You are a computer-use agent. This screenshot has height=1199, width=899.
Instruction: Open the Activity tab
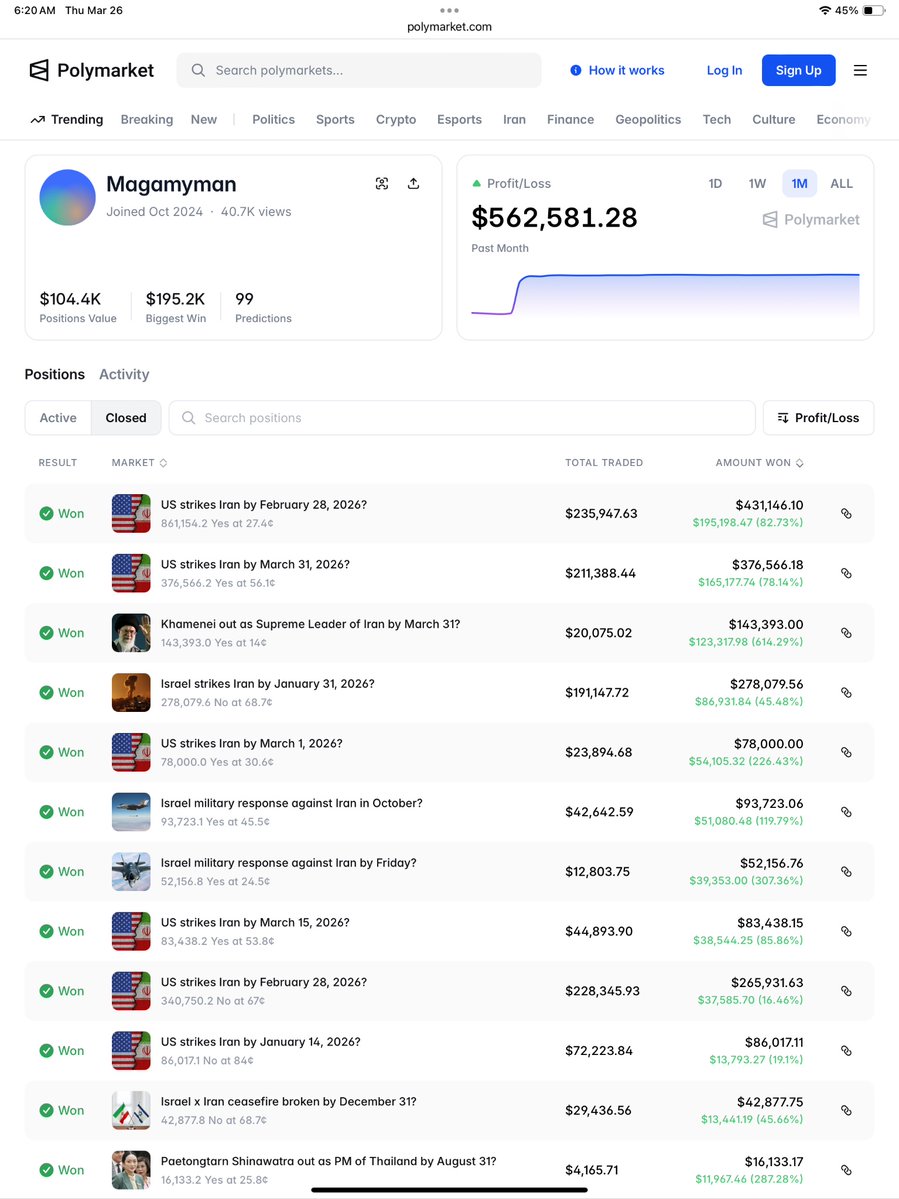coord(124,375)
